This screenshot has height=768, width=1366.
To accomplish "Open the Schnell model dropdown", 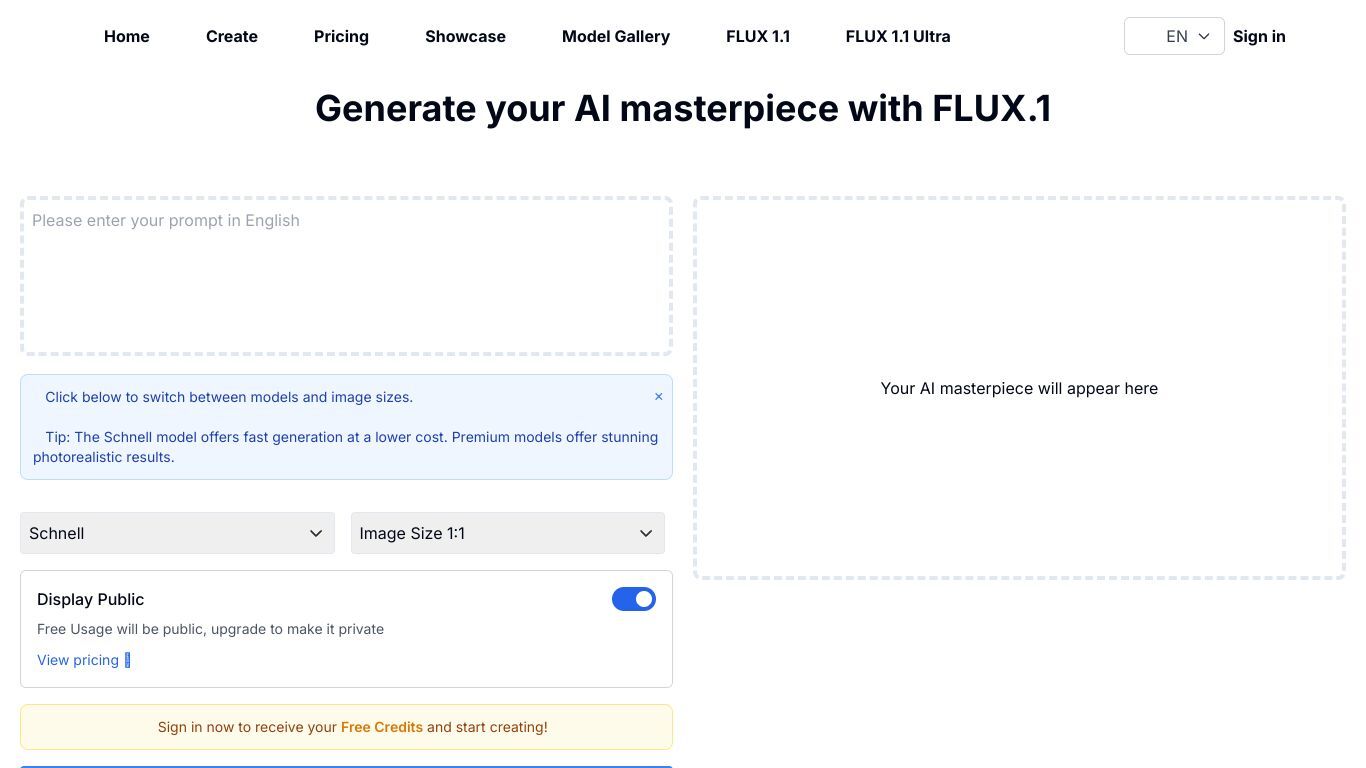I will (x=177, y=533).
